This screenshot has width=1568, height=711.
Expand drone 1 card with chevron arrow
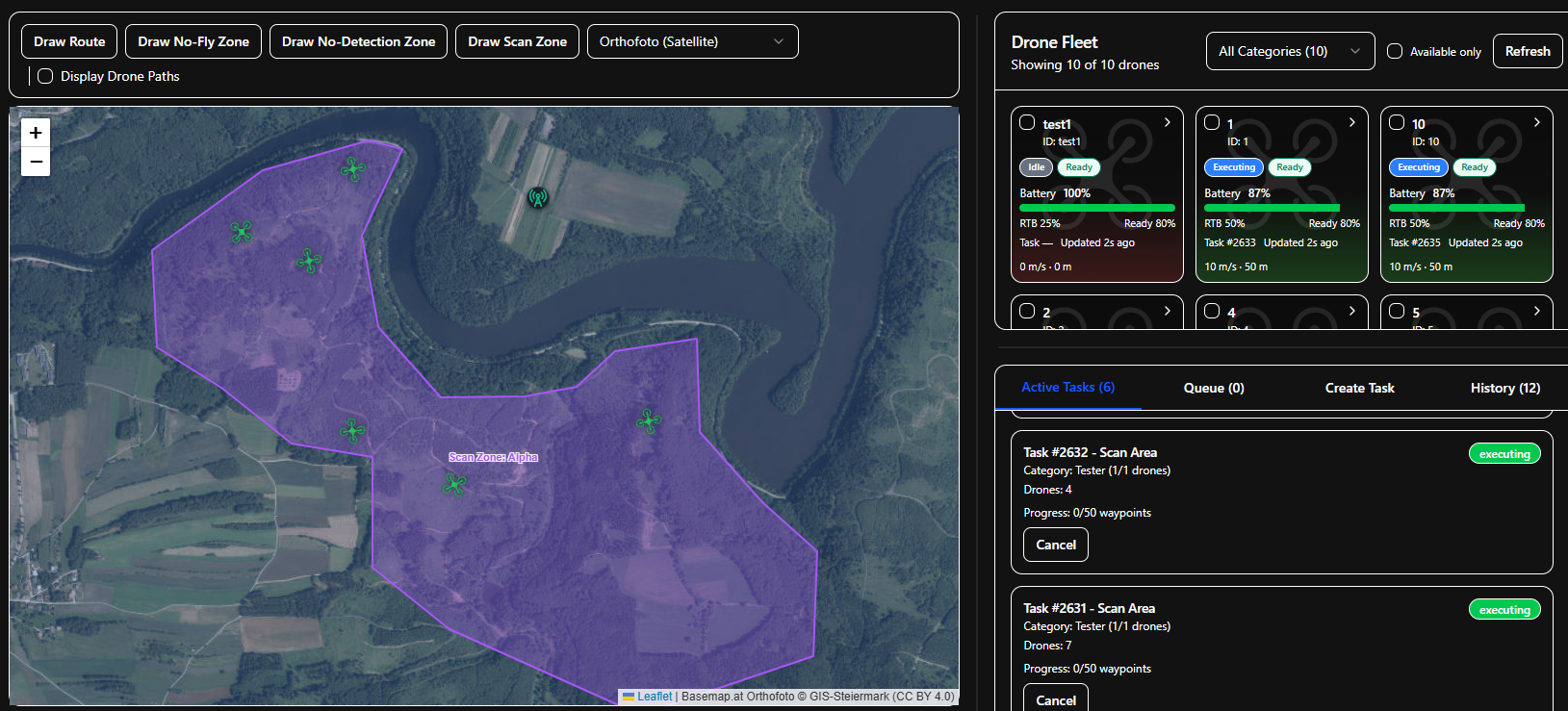[x=1351, y=123]
